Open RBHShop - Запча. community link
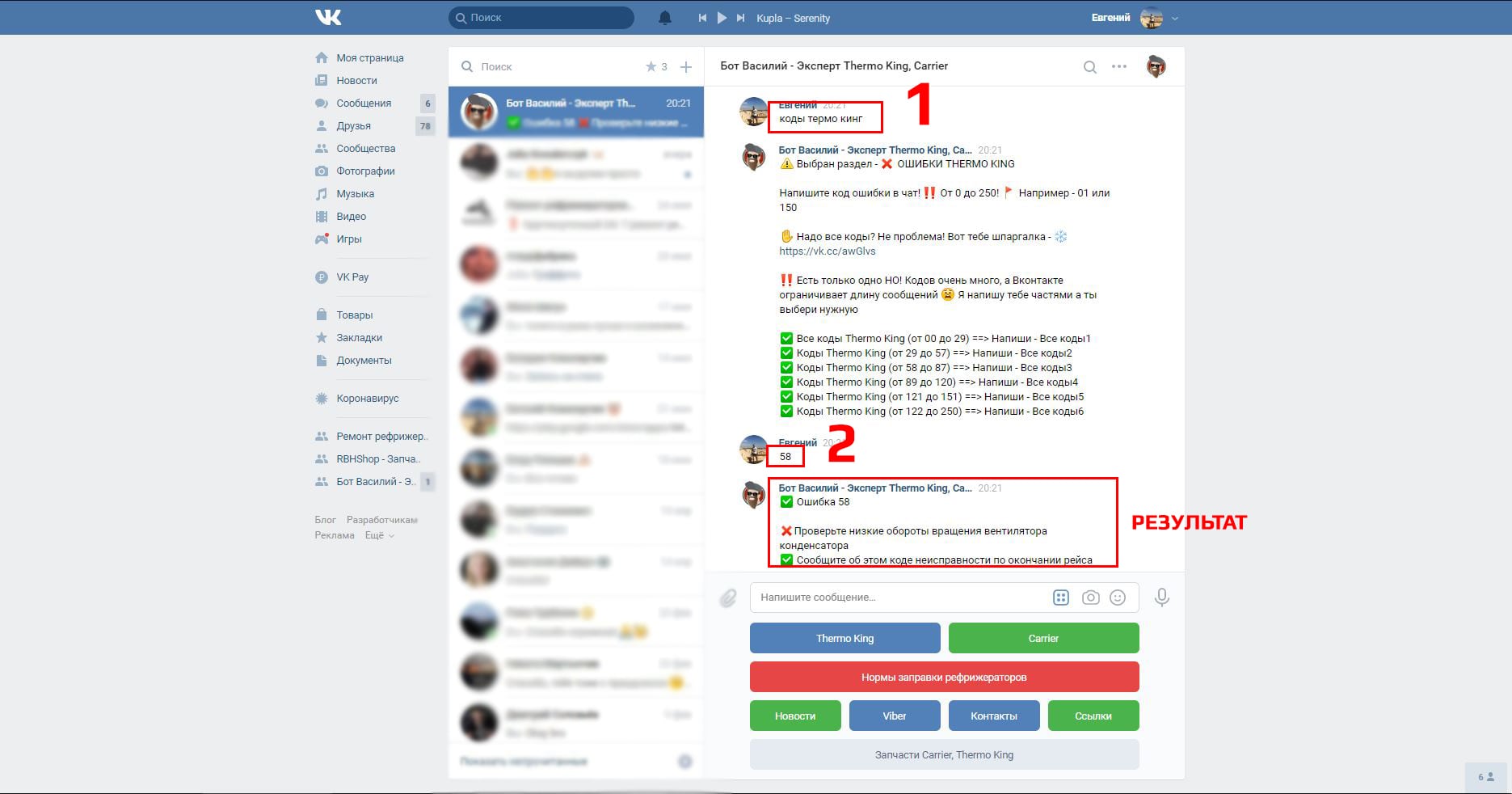 point(377,459)
